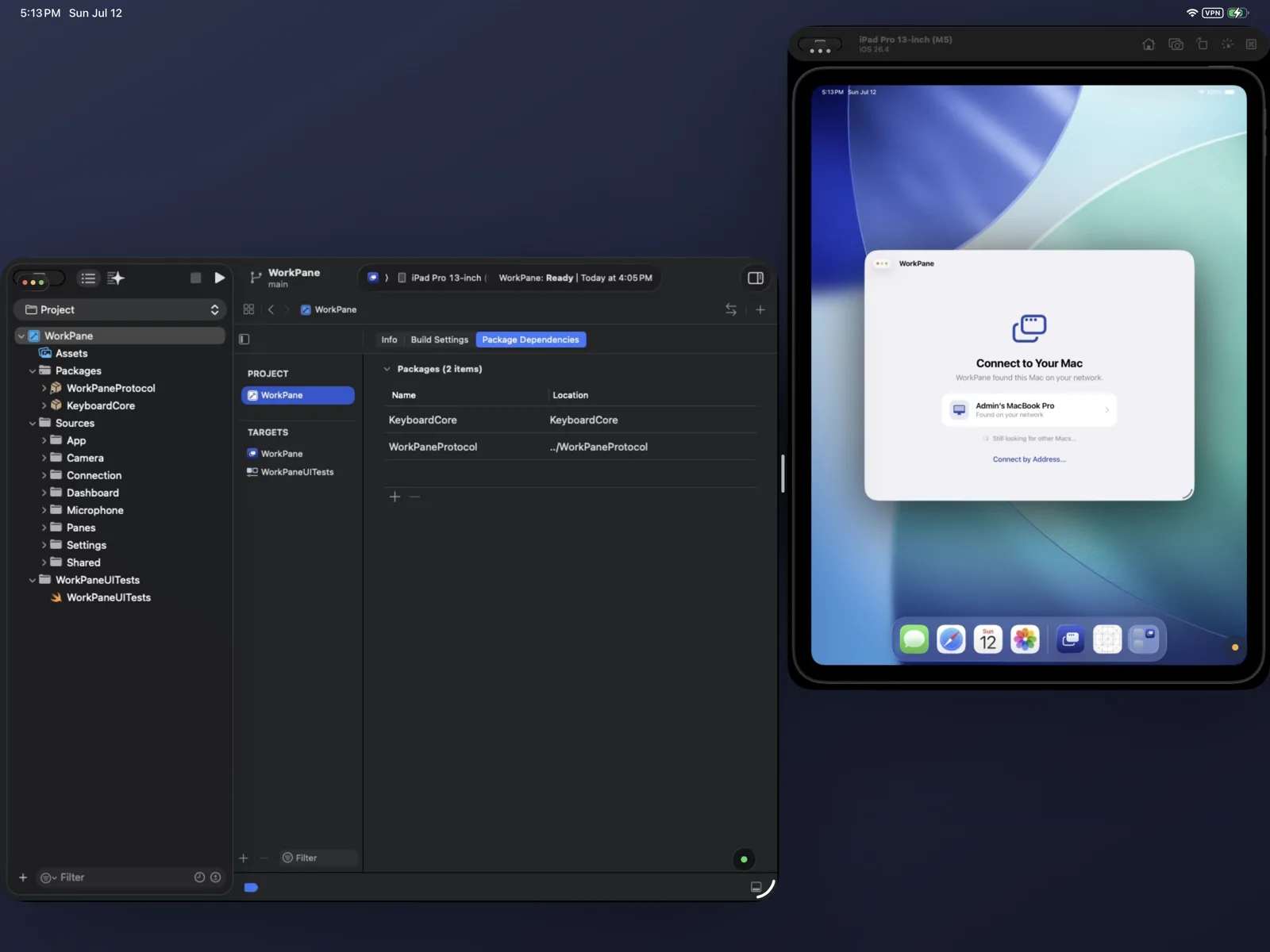Open the WorkPaneUITests swift file

[x=108, y=597]
